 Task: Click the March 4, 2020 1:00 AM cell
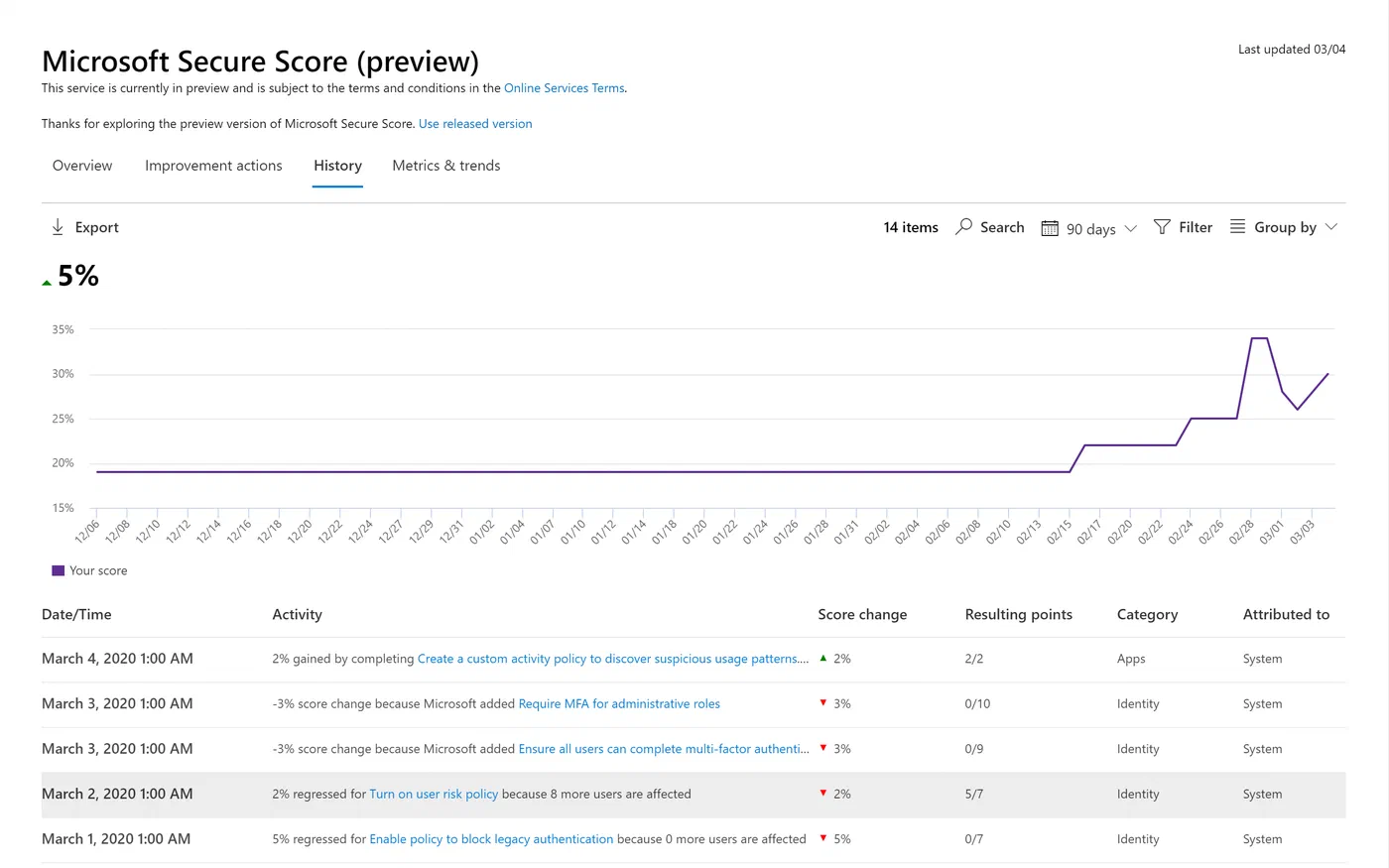pos(117,659)
